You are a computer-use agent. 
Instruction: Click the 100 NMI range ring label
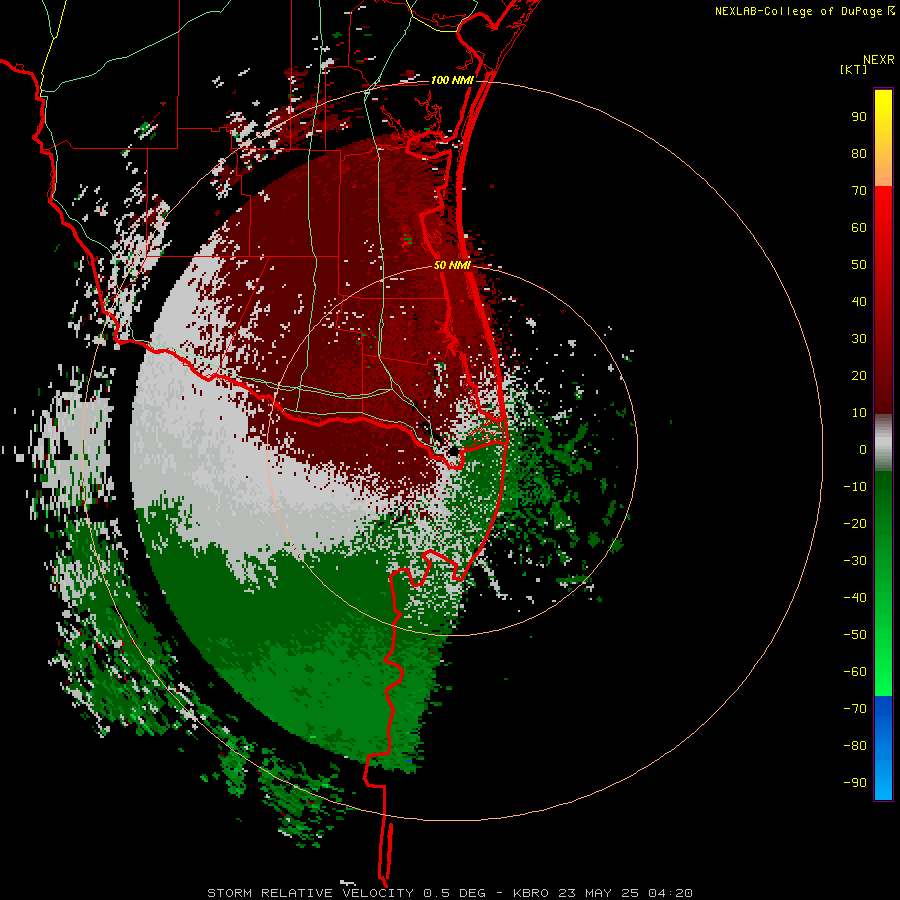452,80
